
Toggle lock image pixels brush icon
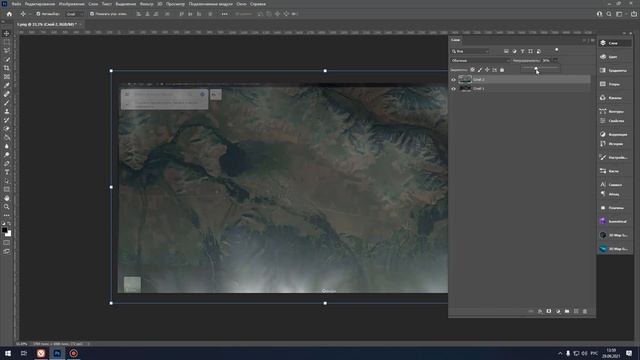click(480, 70)
